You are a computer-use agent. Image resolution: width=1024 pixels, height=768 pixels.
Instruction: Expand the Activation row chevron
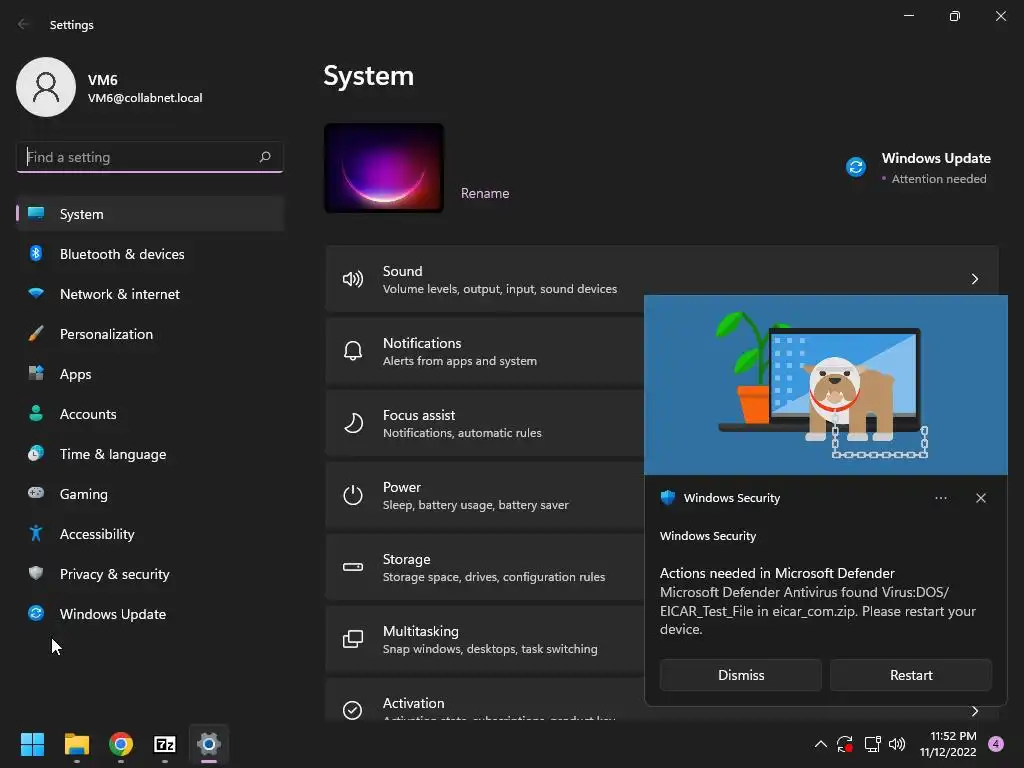[x=974, y=711]
